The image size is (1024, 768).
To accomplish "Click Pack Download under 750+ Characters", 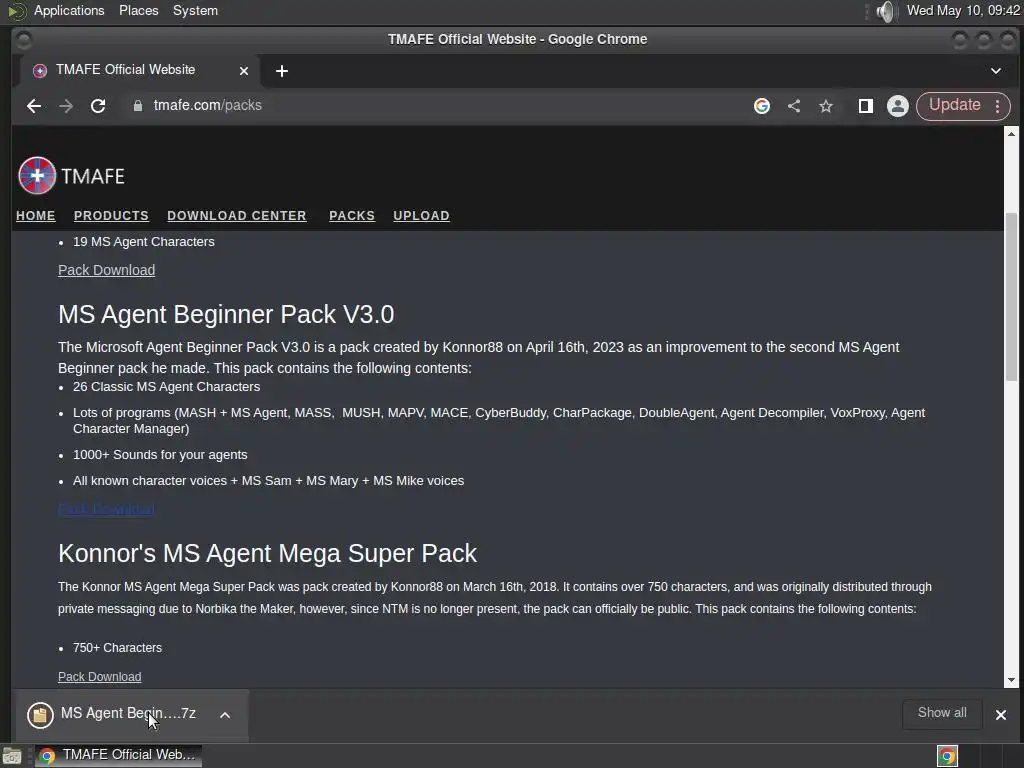I will point(99,677).
